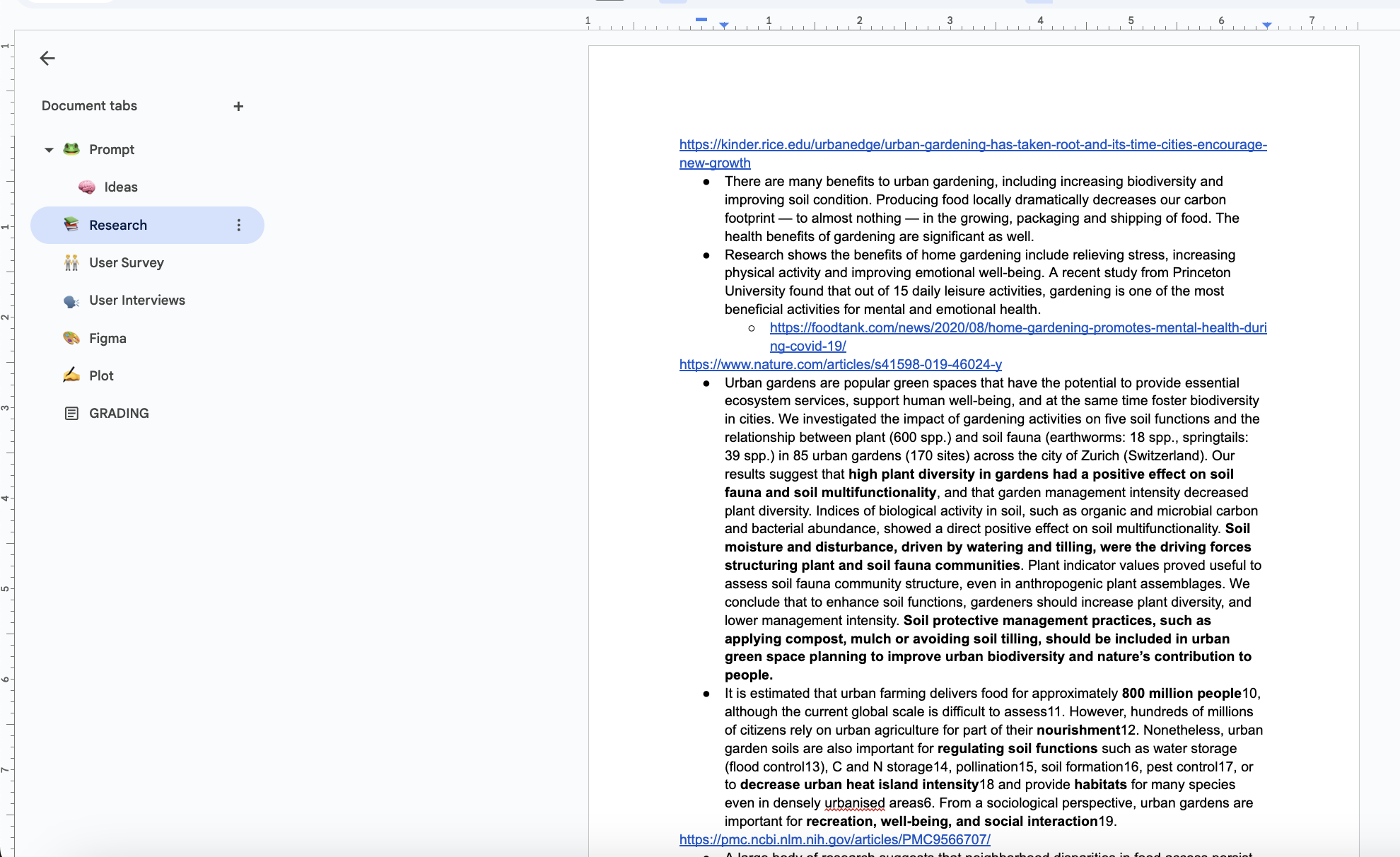The image size is (1400, 857).
Task: Switch to the User Interviews tab
Action: coord(136,300)
